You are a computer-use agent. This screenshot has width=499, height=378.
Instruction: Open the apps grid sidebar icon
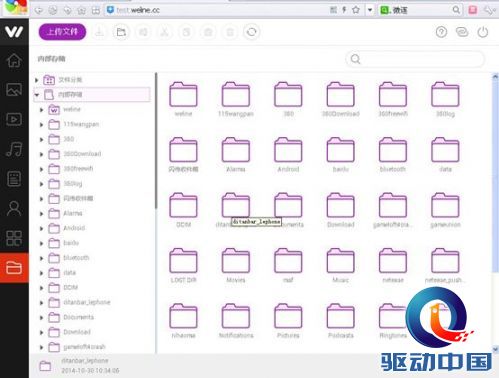(x=14, y=238)
